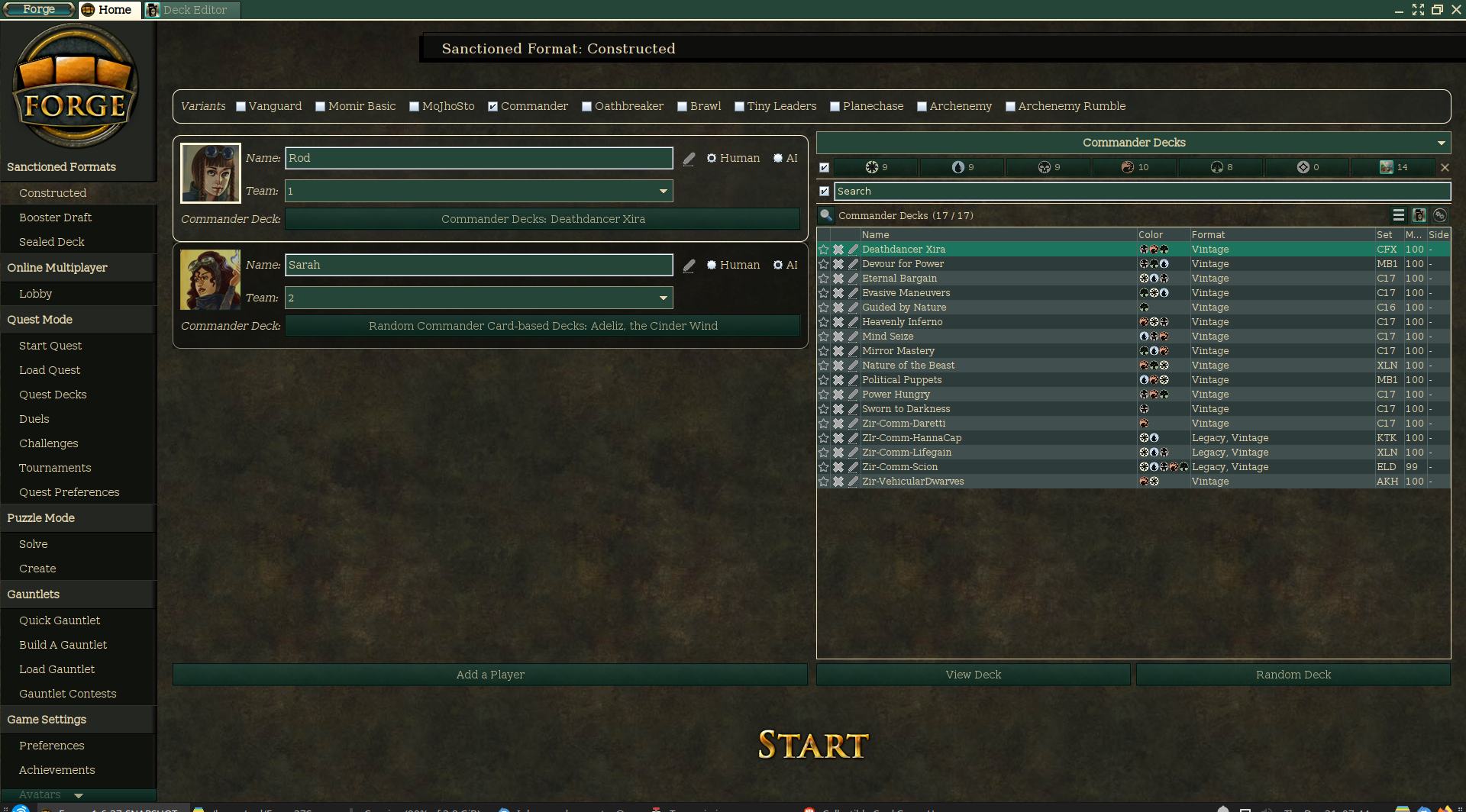
Task: Toggle the Search filter checkbox
Action: coord(825,192)
